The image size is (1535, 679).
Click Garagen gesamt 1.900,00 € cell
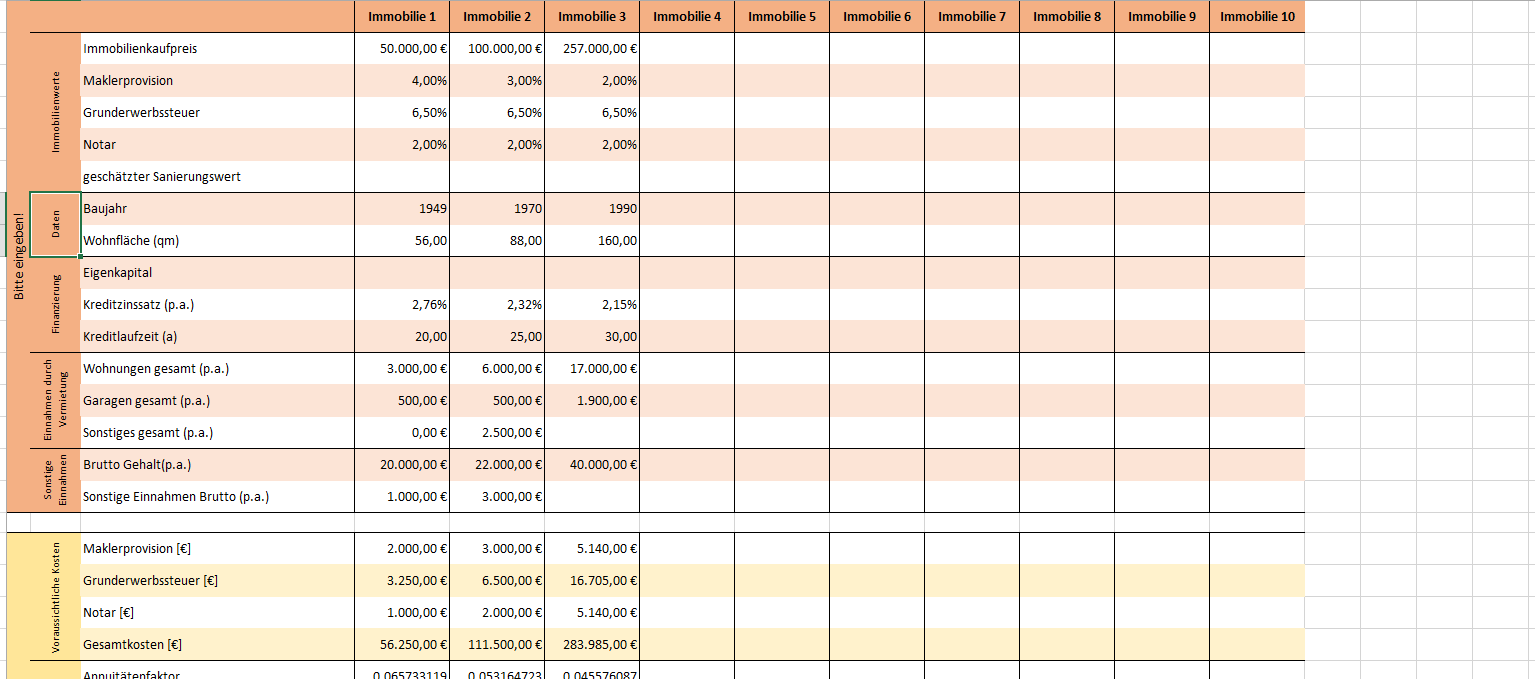coord(592,400)
